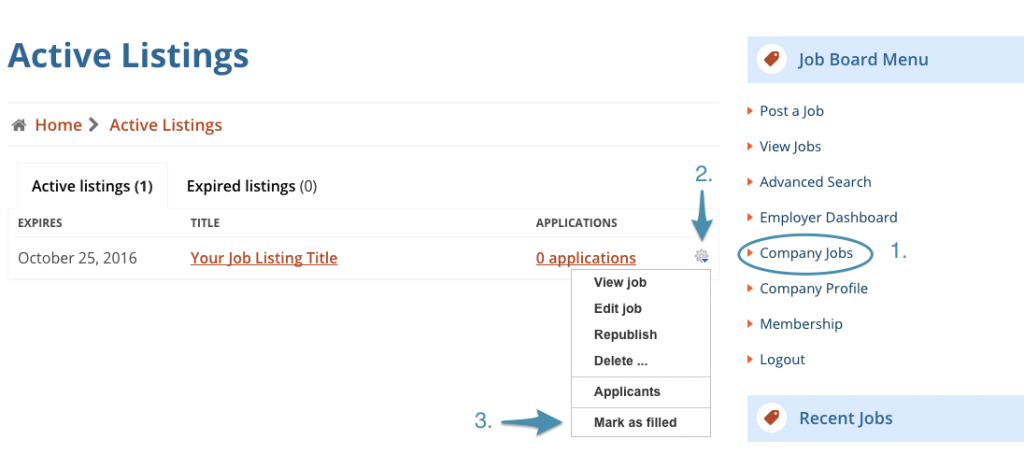Open Your Job Listing Title link

264,258
